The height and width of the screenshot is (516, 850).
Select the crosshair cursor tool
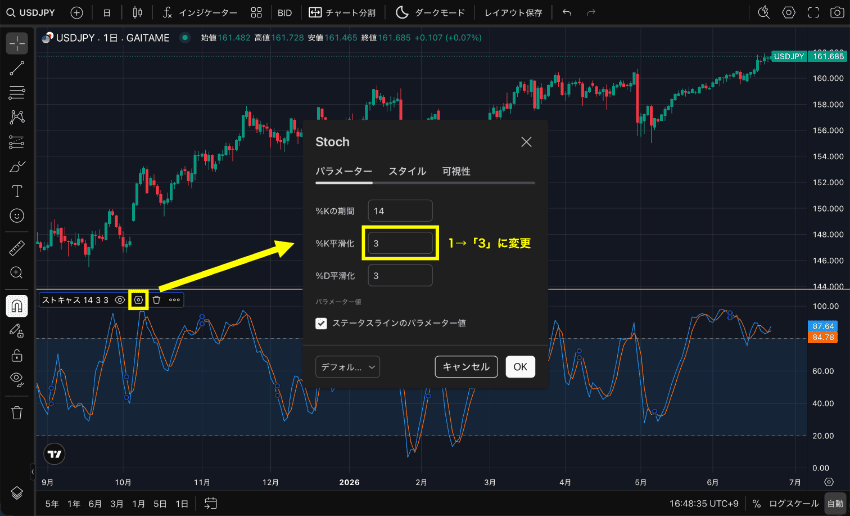[17, 43]
